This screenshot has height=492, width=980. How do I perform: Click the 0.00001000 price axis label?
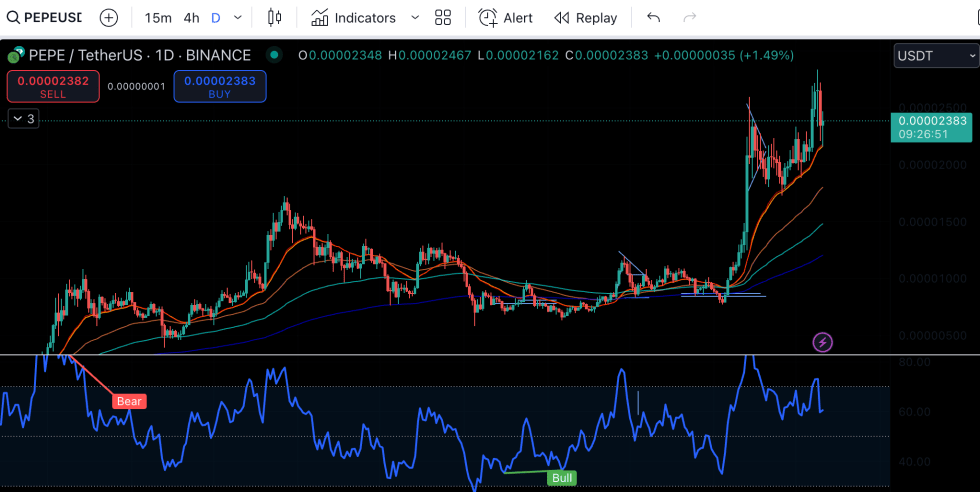click(x=932, y=278)
